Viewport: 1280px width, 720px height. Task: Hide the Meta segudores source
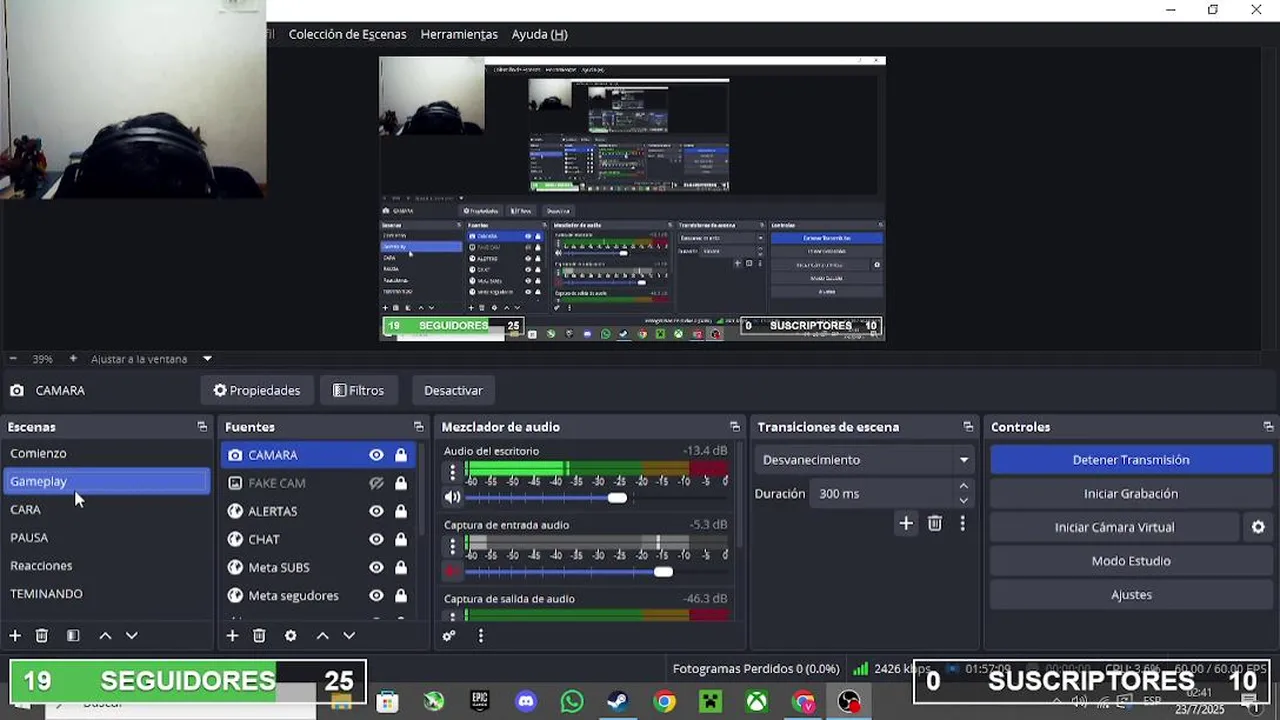click(376, 595)
